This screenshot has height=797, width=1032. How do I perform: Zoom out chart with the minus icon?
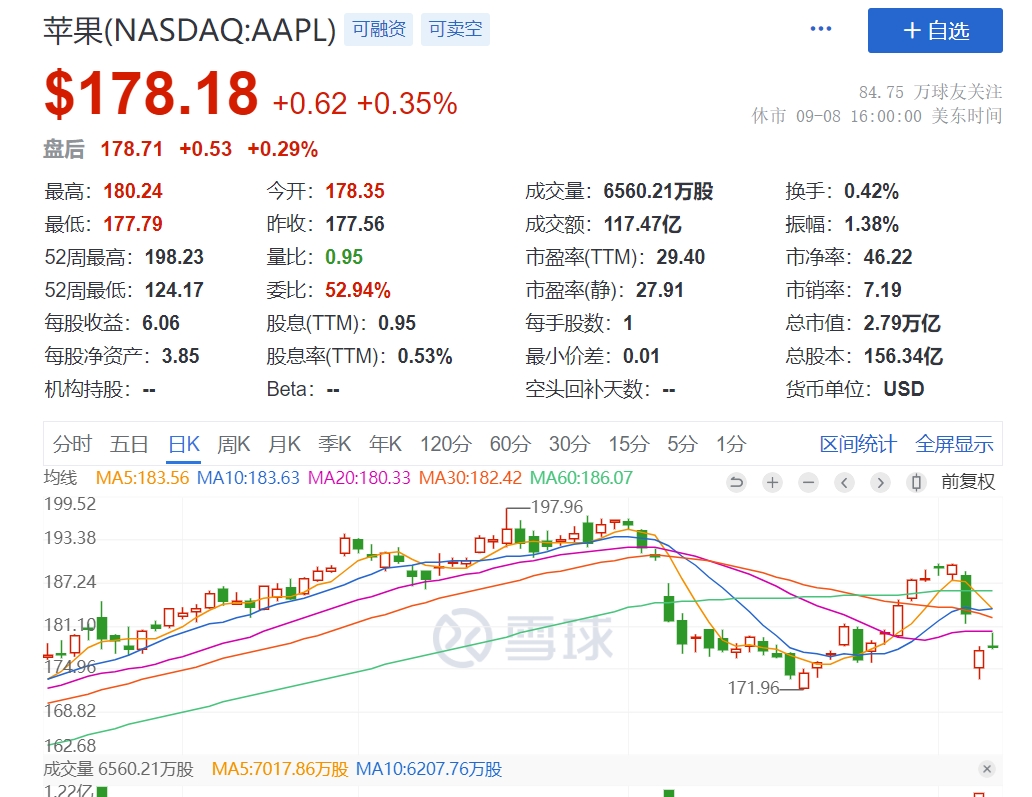click(808, 482)
